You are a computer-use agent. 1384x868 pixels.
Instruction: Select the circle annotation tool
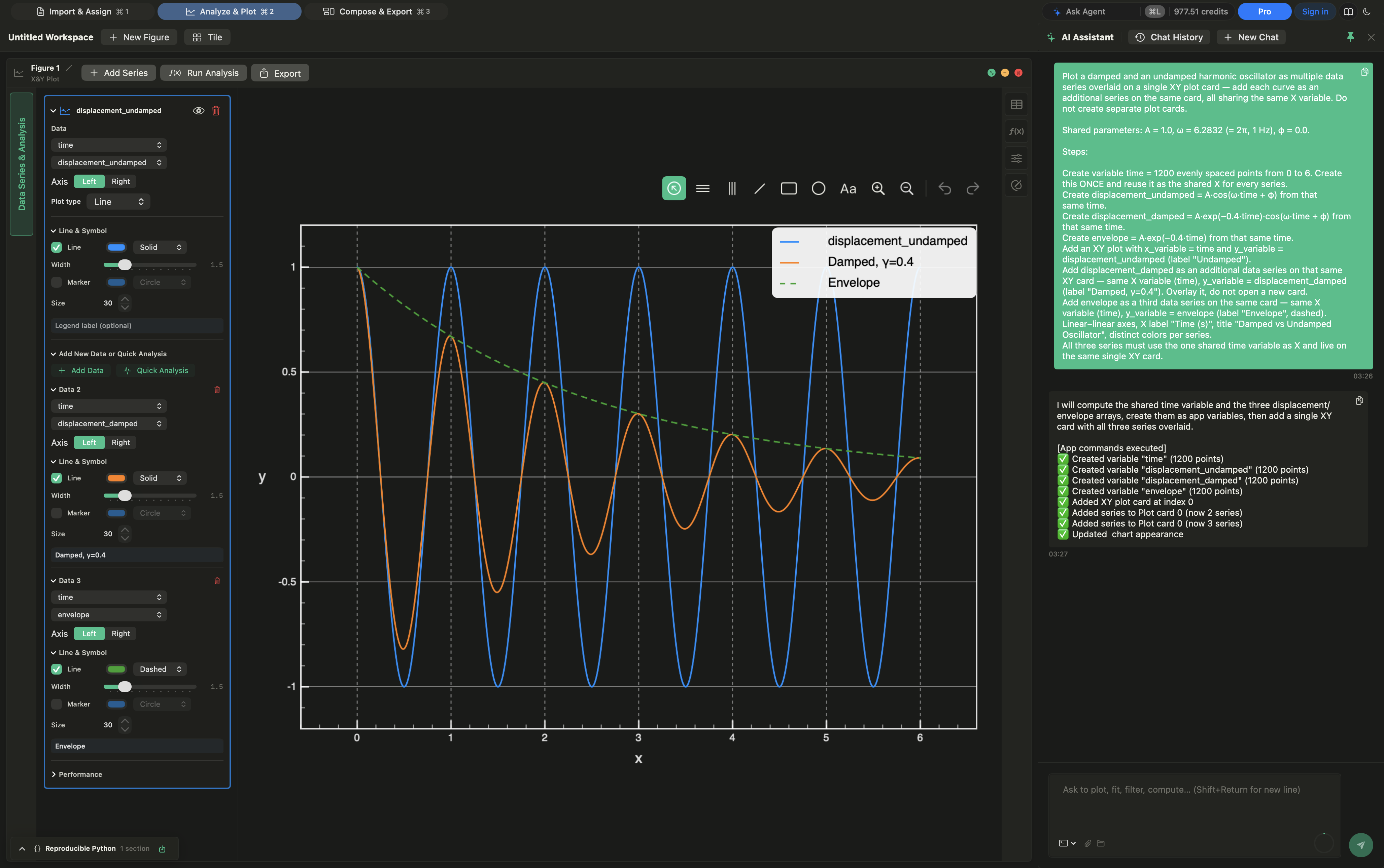point(818,188)
